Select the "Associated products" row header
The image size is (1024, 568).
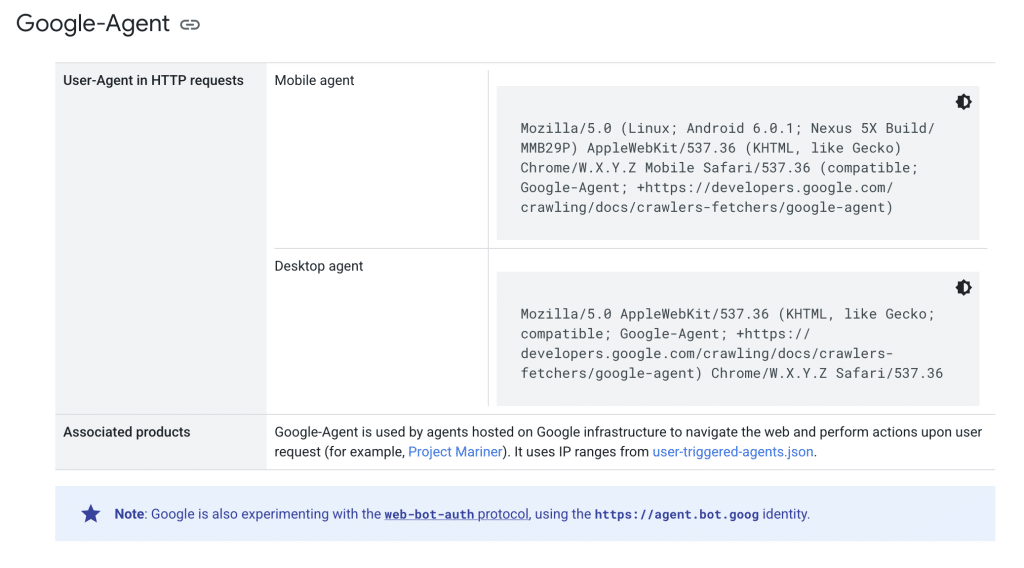click(x=126, y=432)
